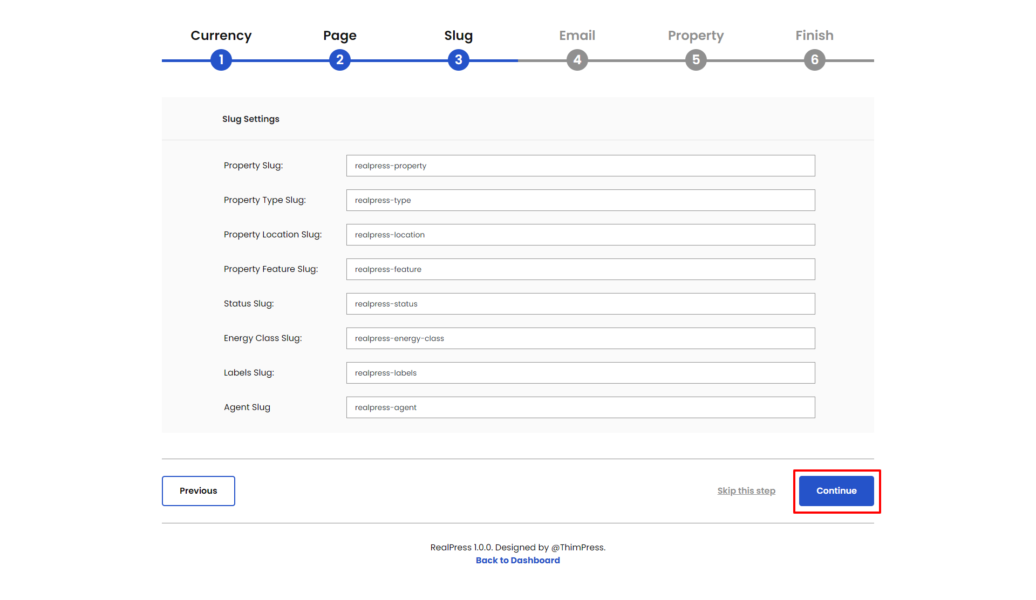The height and width of the screenshot is (600, 1036).
Task: Click step 4 Email circle
Action: pyautogui.click(x=577, y=60)
